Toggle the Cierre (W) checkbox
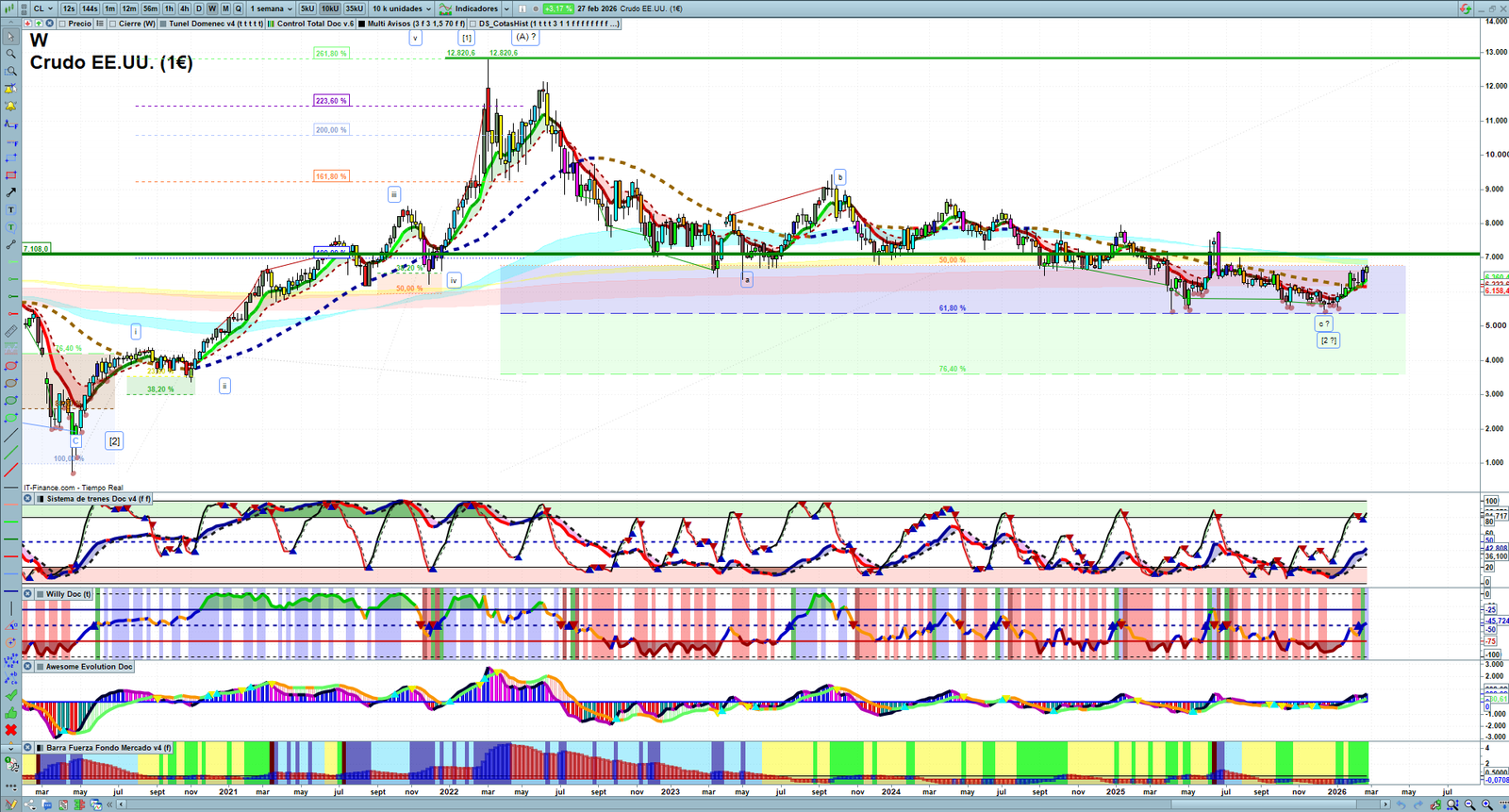This screenshot has width=1509, height=812. click(x=113, y=24)
